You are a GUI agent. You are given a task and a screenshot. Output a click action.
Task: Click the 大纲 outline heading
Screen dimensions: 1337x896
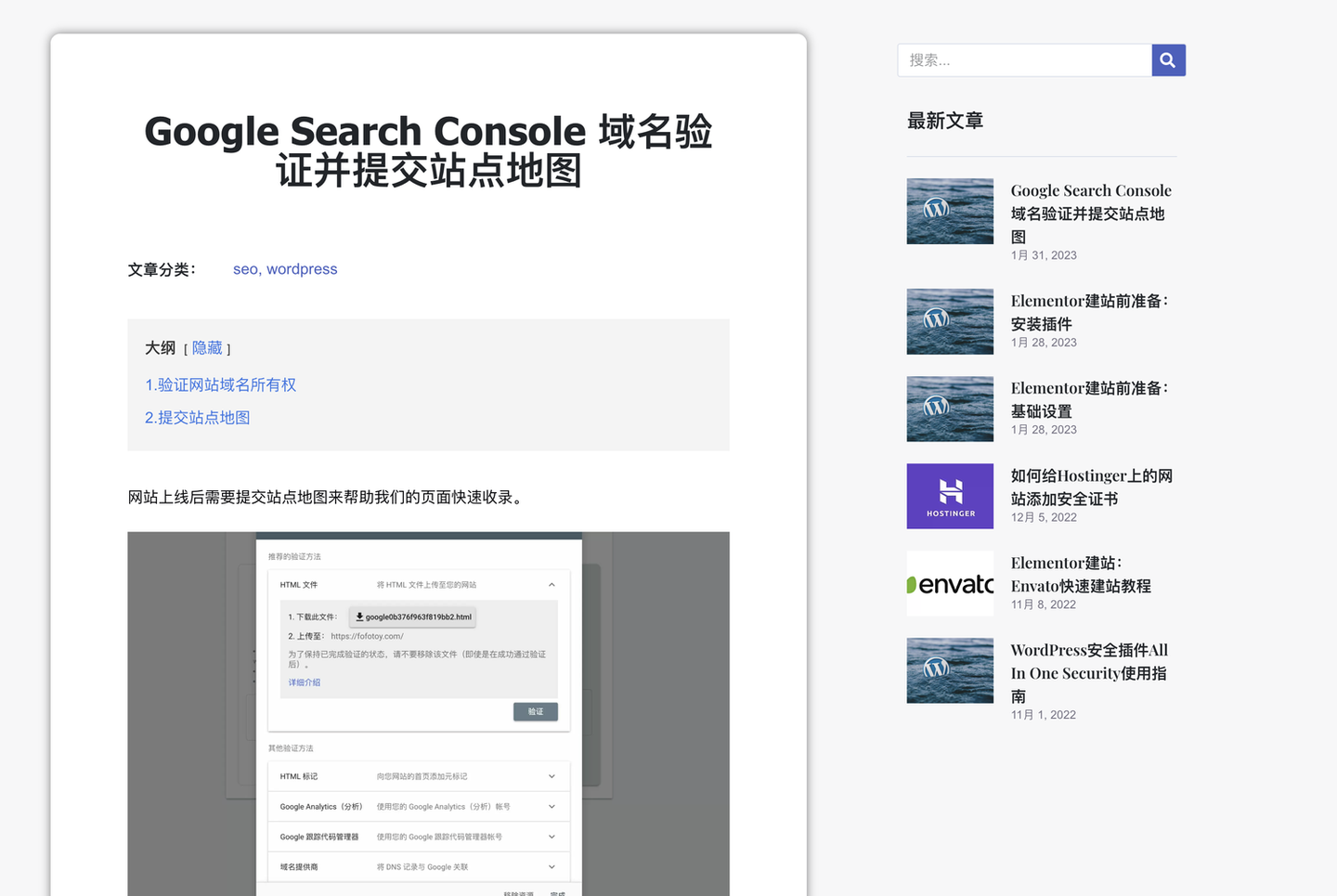[160, 348]
